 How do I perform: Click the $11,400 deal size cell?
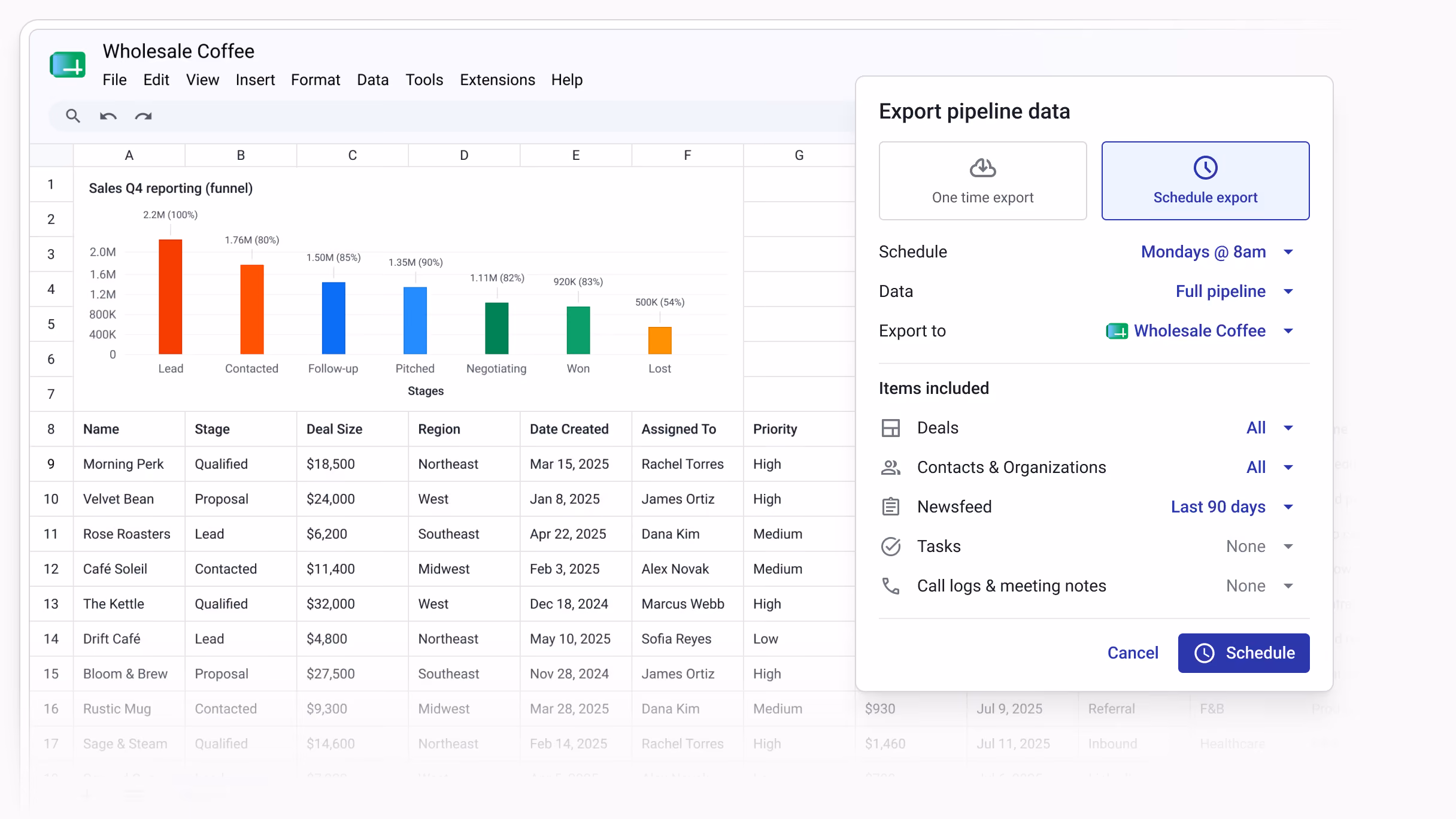(353, 569)
